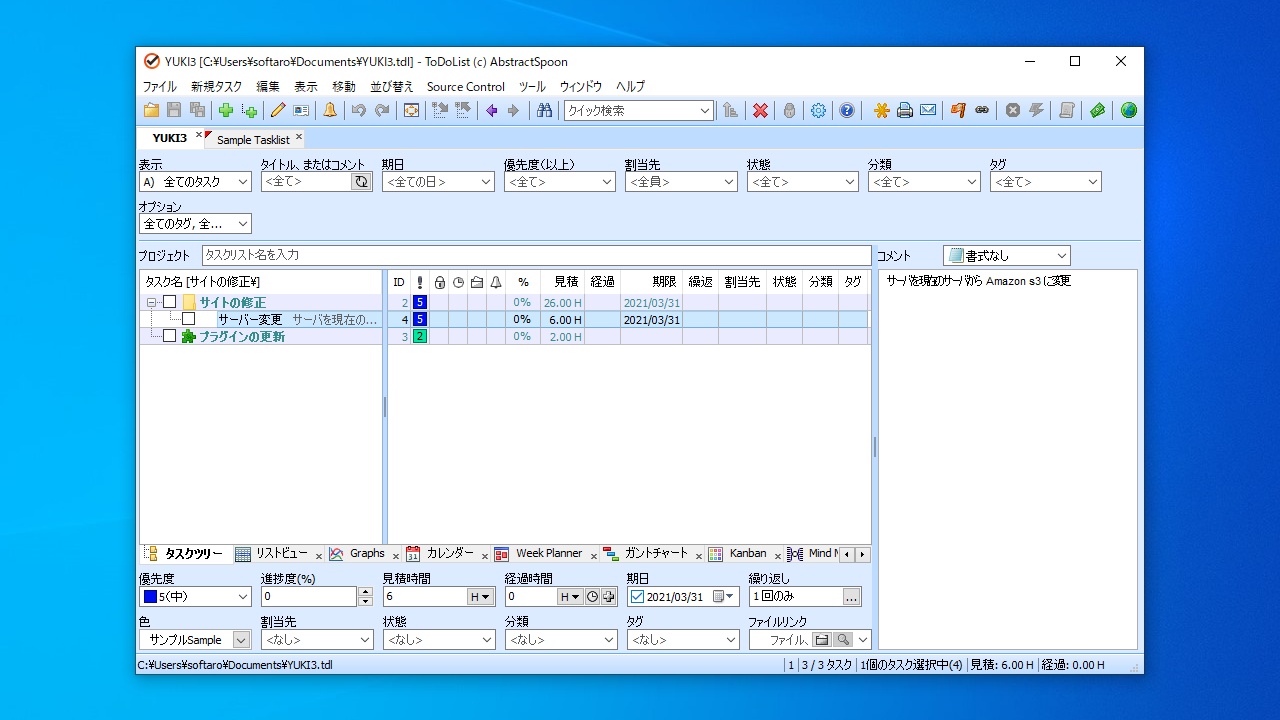Switch to the Sample Tasklist tab
The width and height of the screenshot is (1280, 720).
253,140
